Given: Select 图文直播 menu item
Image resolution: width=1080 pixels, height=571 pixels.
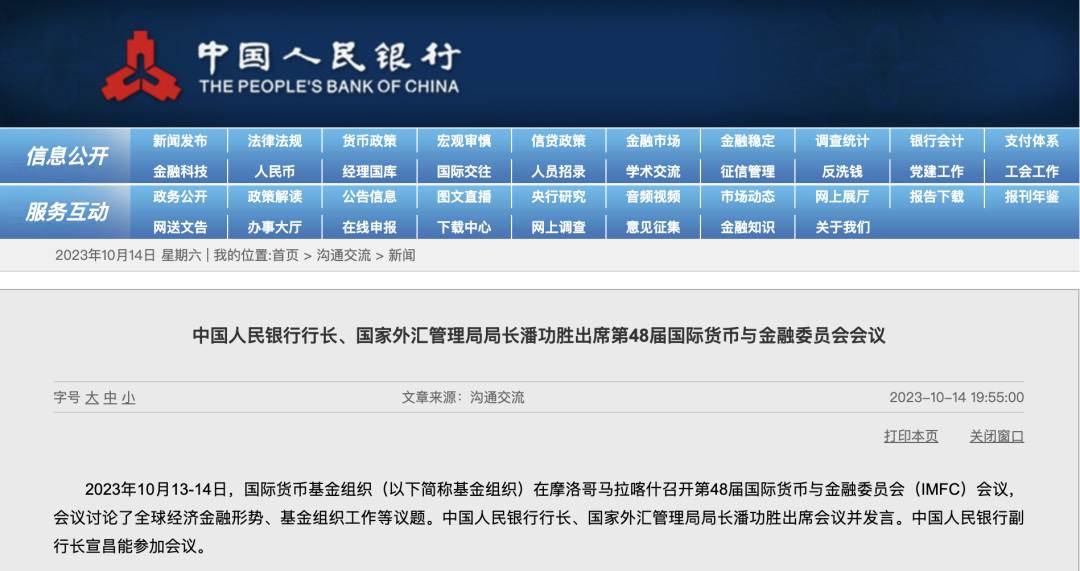Looking at the screenshot, I should coord(464,197).
